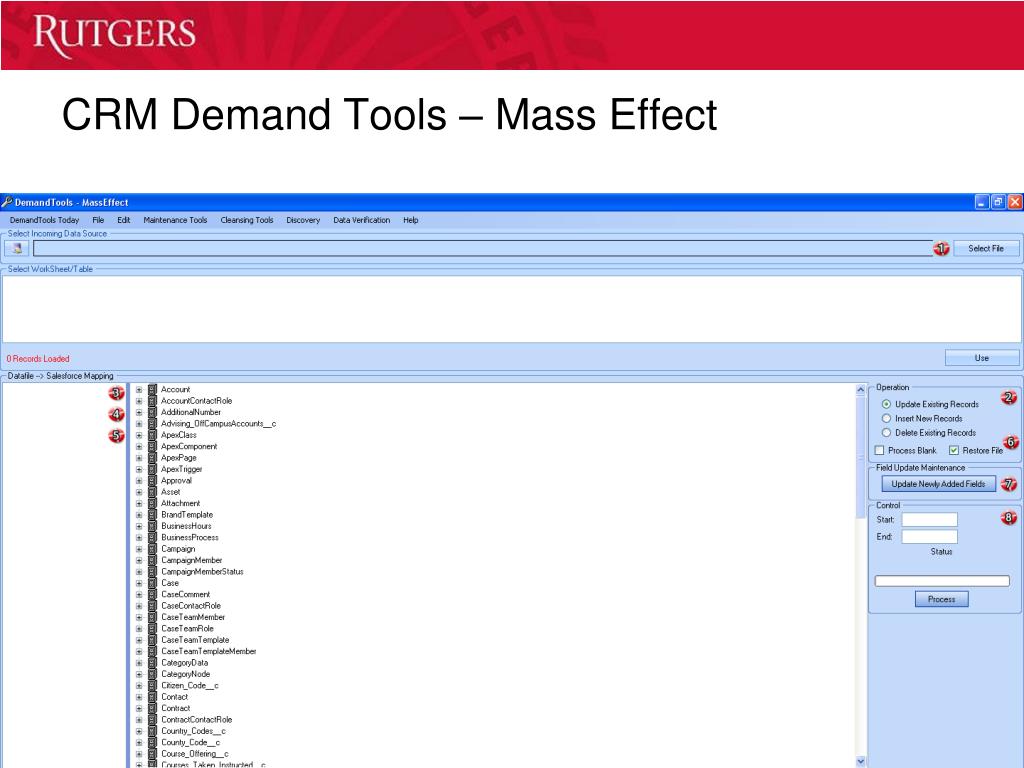Click the Start input field
Screen dimensions: 1024x768
click(929, 520)
